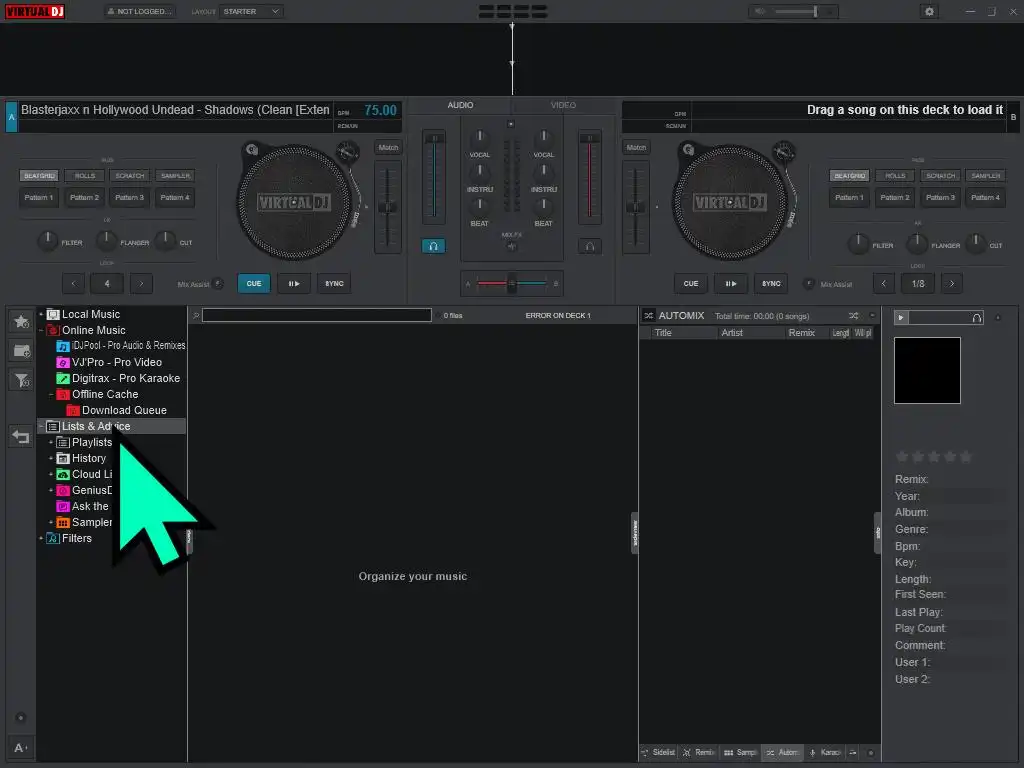
Task: Switch mixer to the AUDIO tab
Action: (x=460, y=105)
